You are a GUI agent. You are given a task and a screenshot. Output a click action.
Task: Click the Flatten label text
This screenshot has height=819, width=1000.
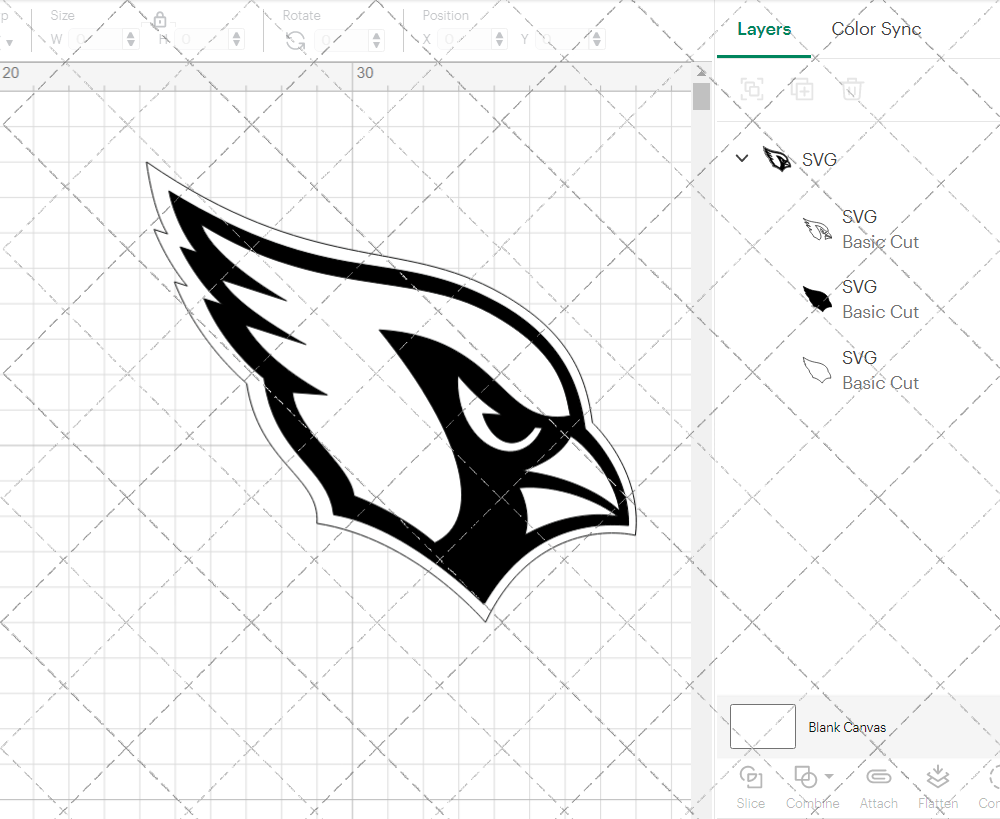point(938,803)
